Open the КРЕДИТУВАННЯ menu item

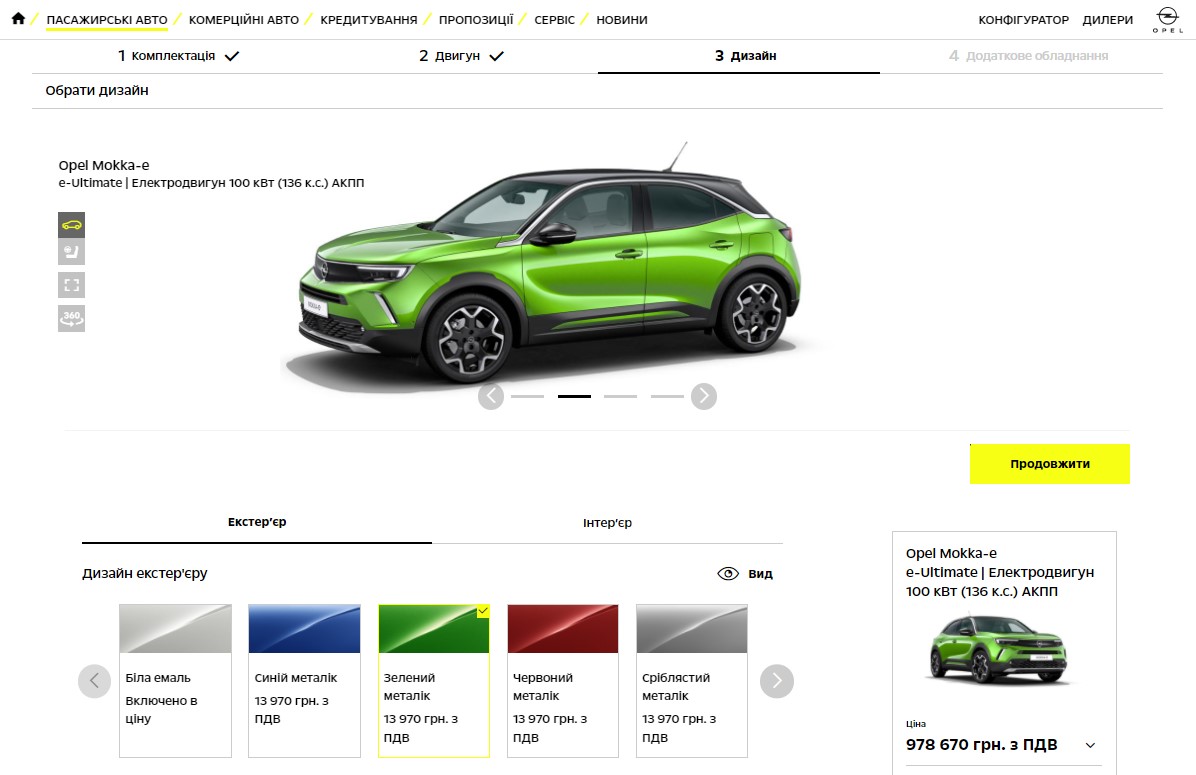pyautogui.click(x=367, y=18)
